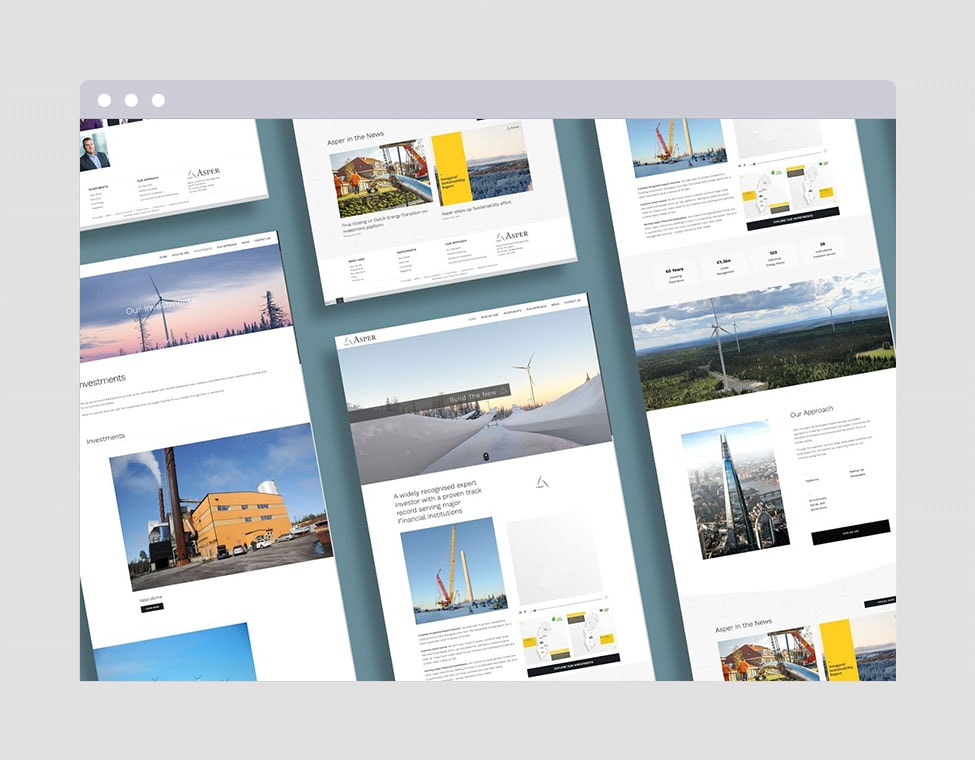Click the INVESTMENTS footer heading on the top-middle news page

[407, 251]
